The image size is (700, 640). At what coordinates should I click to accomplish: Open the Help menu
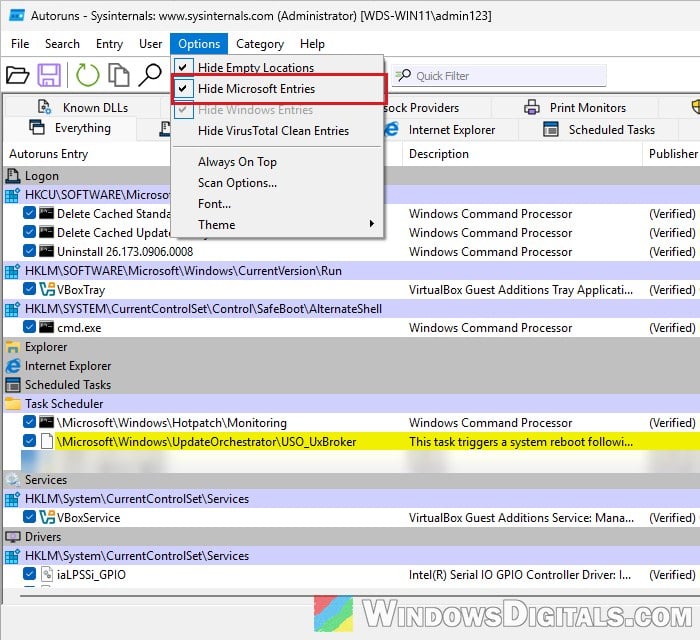tap(312, 44)
